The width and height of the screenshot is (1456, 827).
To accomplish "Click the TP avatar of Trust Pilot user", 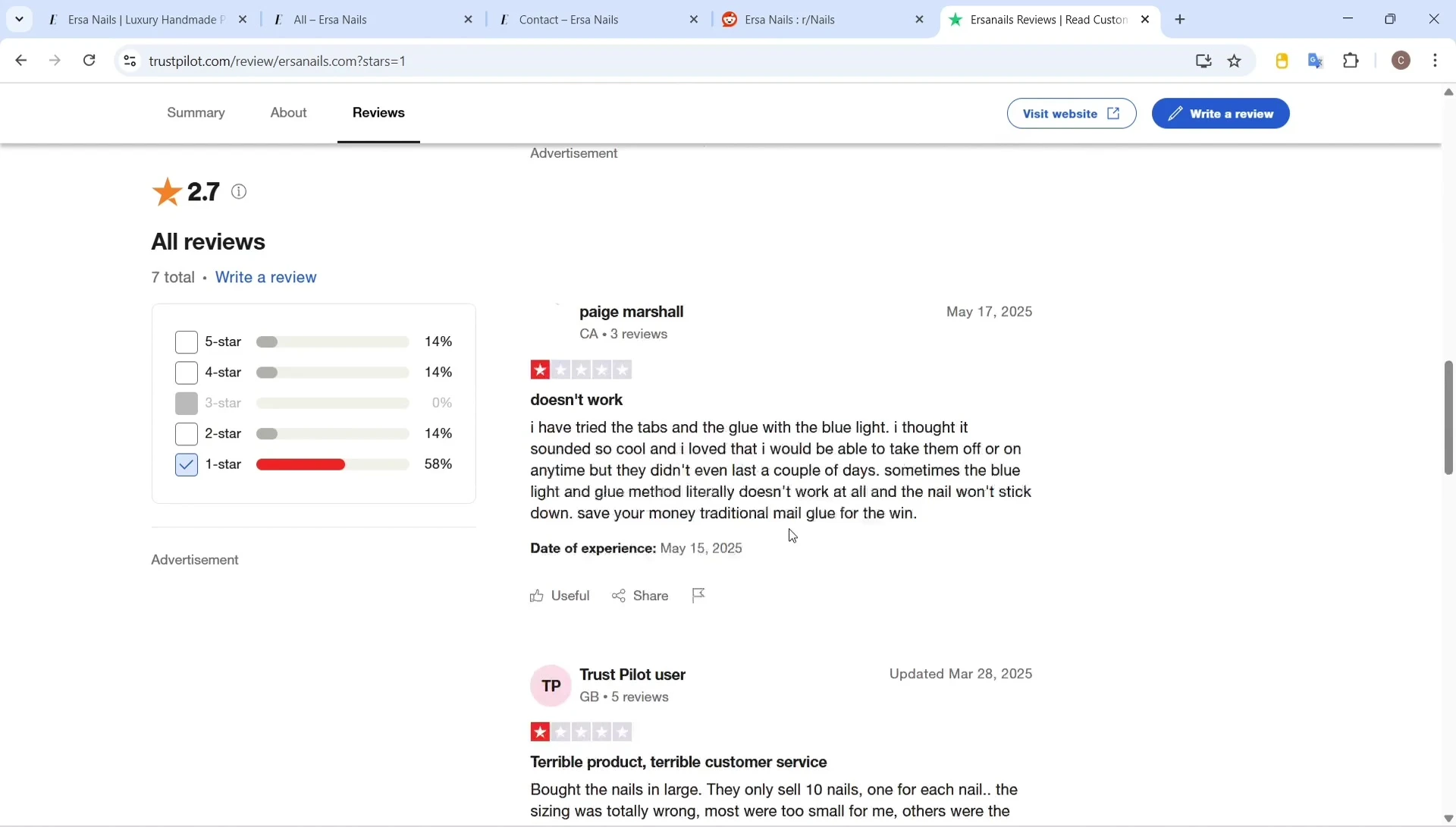I will tap(551, 687).
